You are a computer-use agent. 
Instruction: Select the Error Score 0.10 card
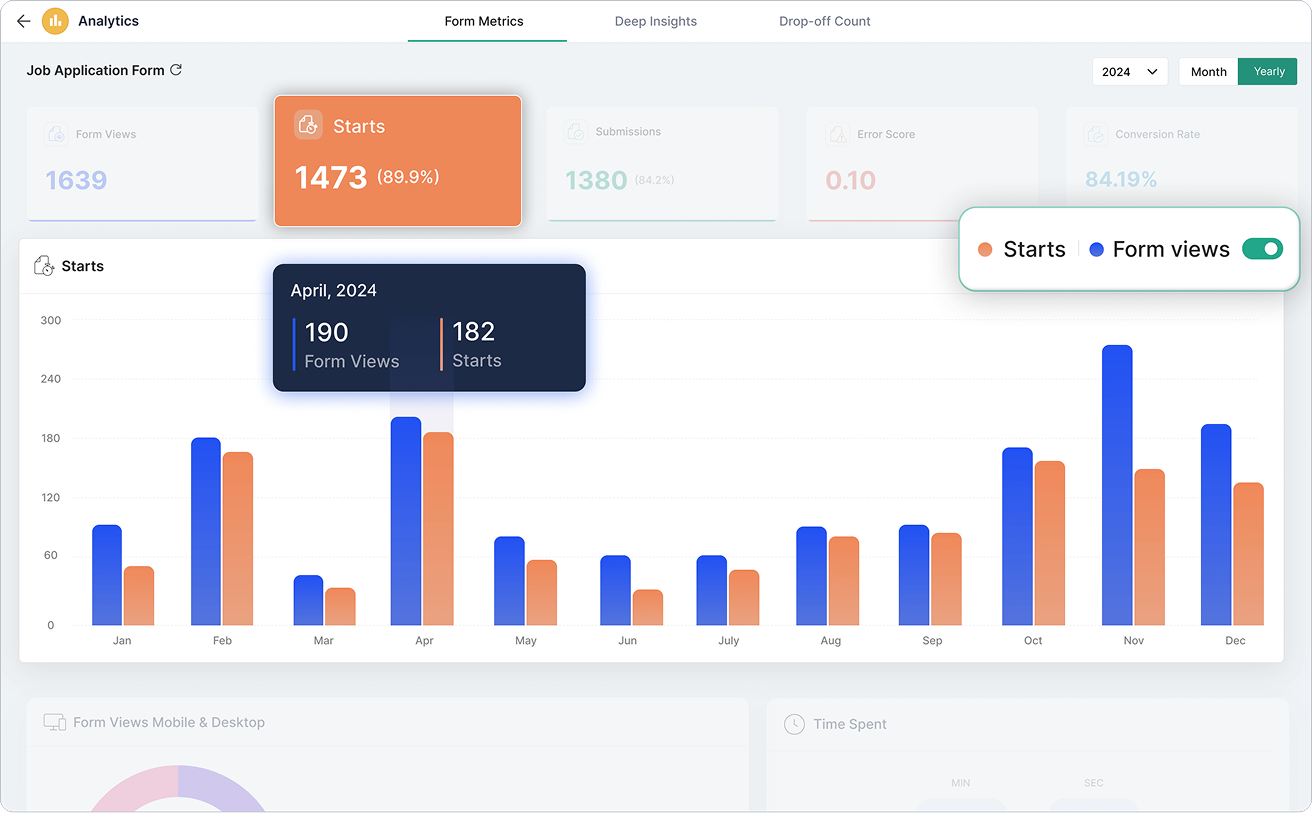click(x=922, y=164)
